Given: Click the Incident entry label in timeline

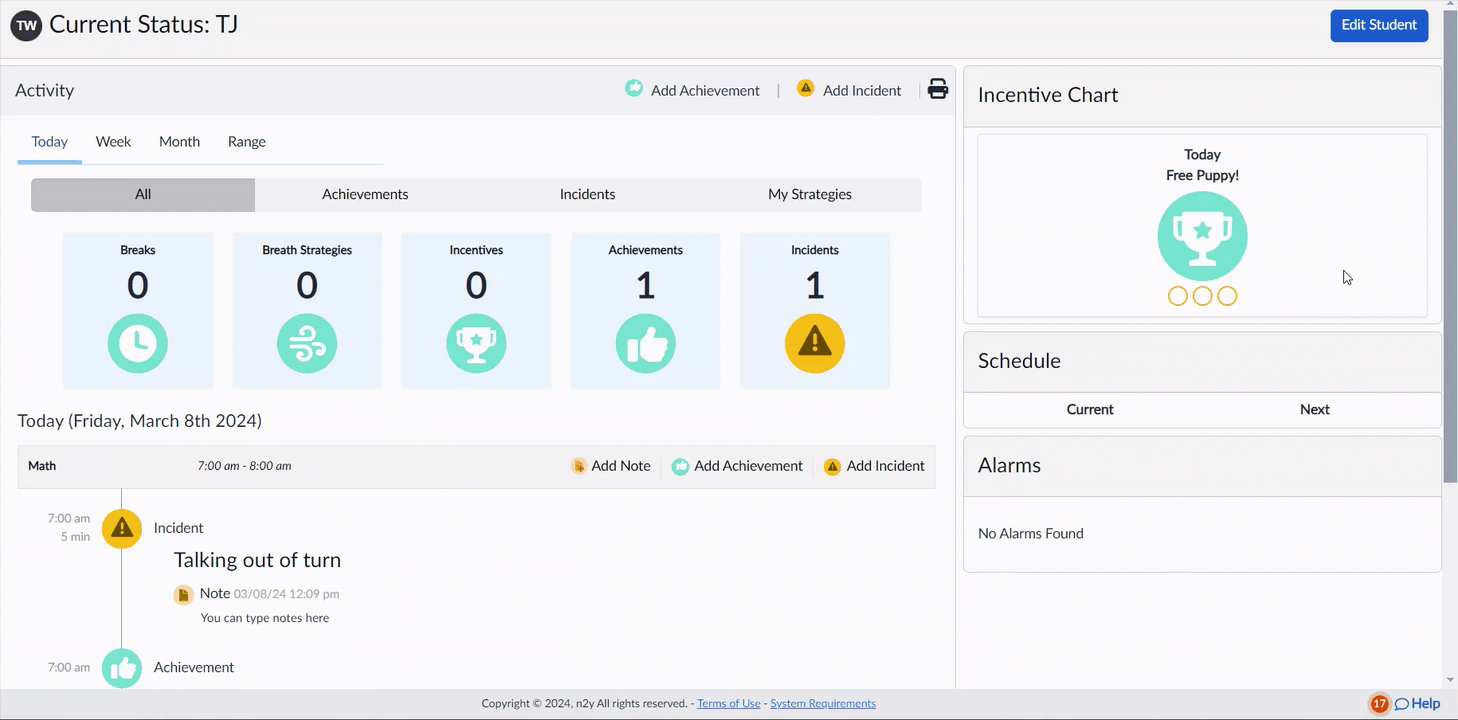Looking at the screenshot, I should 178,528.
